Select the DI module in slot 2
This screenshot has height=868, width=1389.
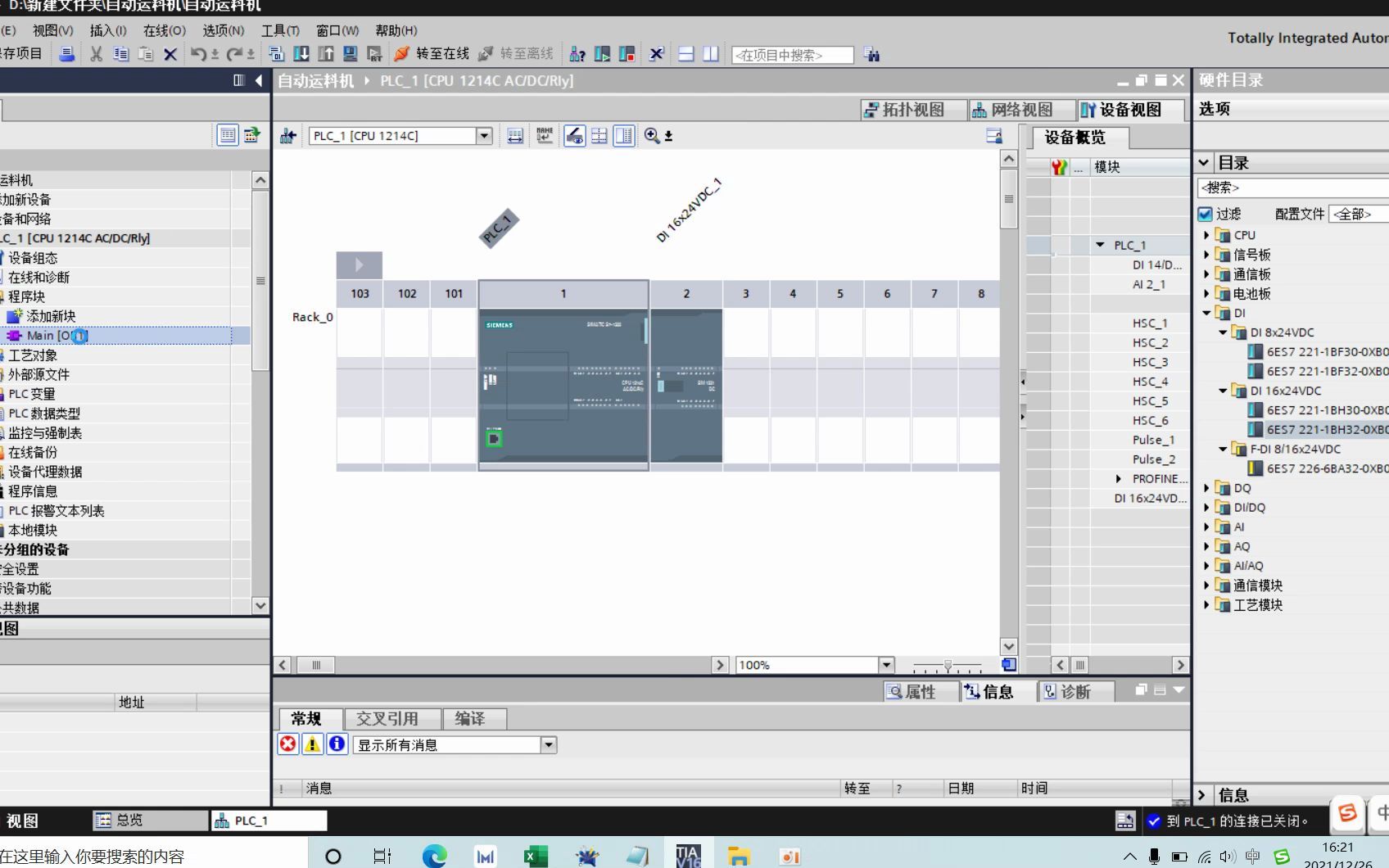click(686, 387)
